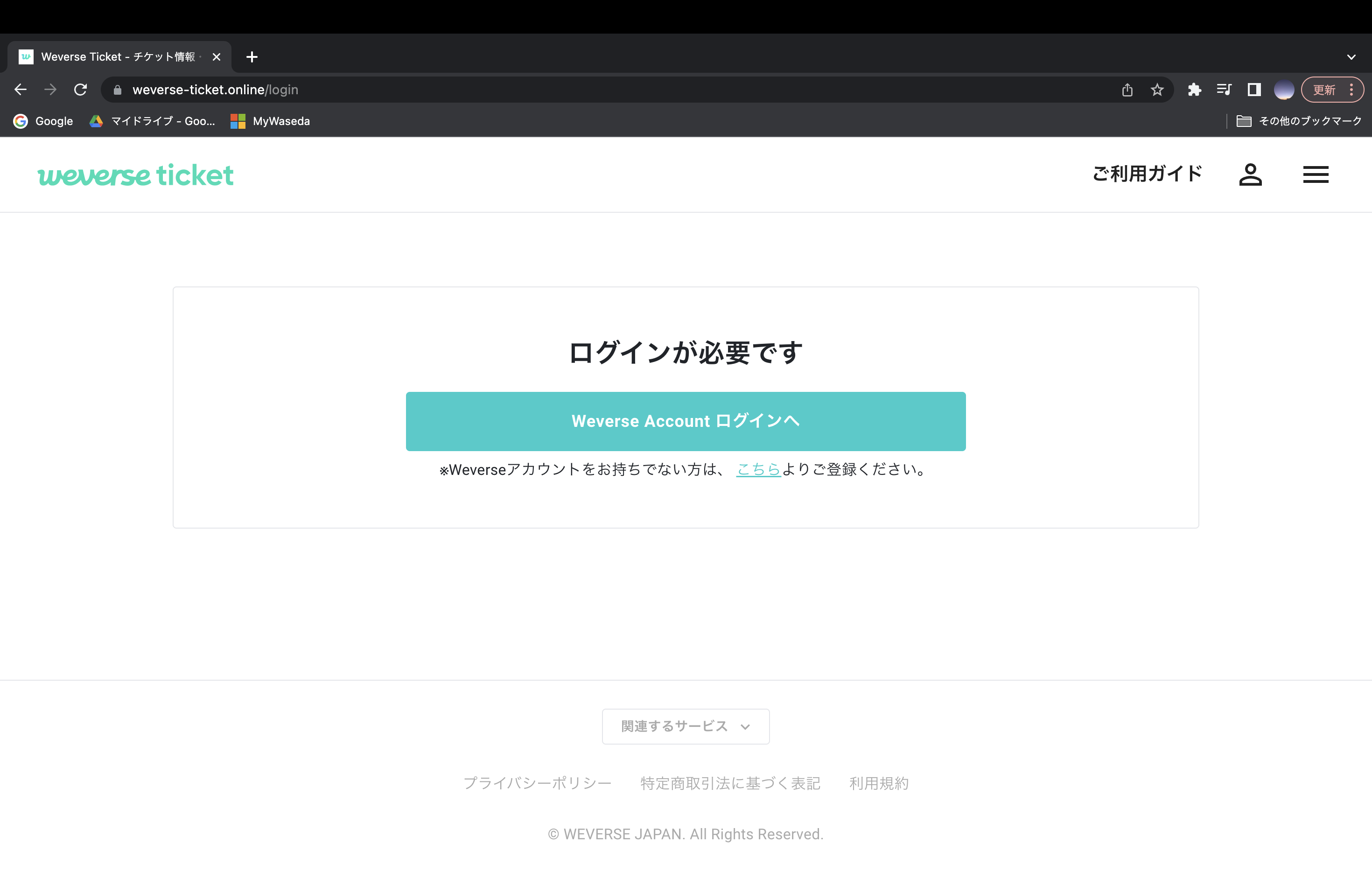The width and height of the screenshot is (1372, 892).
Task: Open the hamburger menu icon
Action: point(1316,174)
